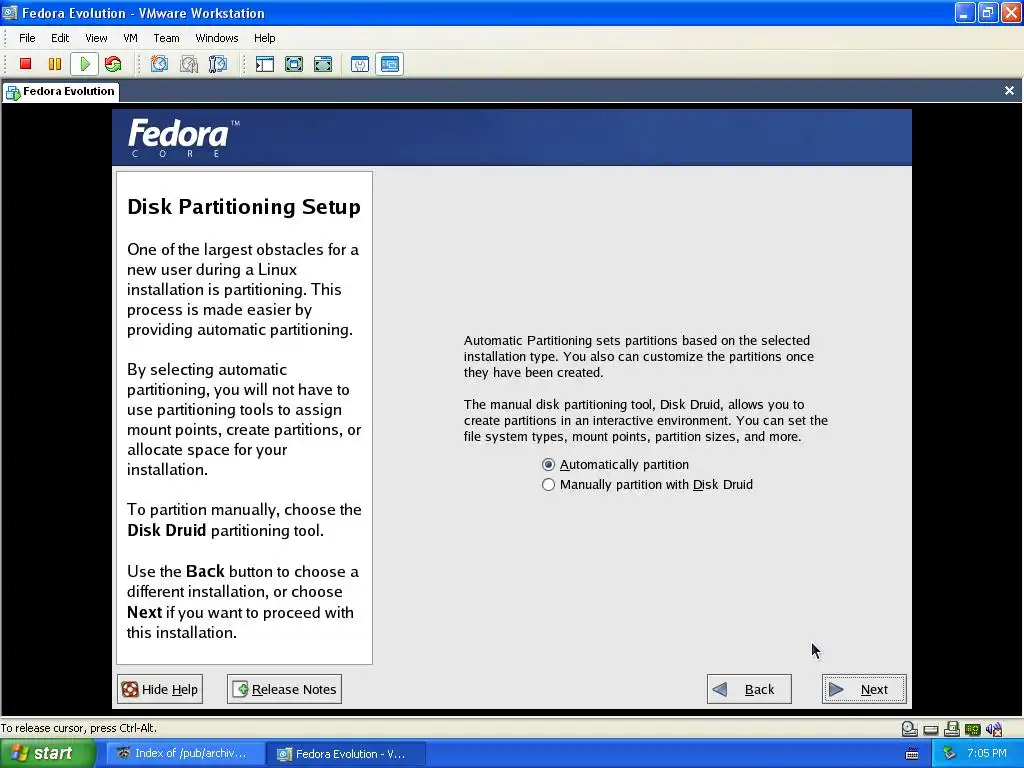
Task: Click the Disk Partitioning Setup heading
Action: [x=244, y=207]
